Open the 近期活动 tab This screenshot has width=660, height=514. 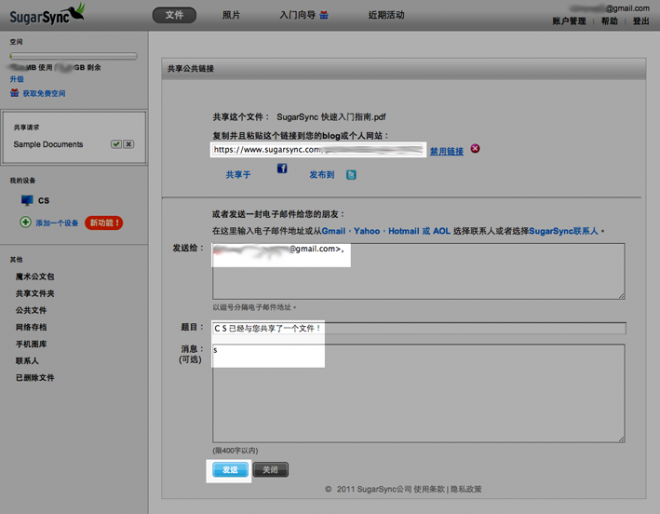click(385, 15)
